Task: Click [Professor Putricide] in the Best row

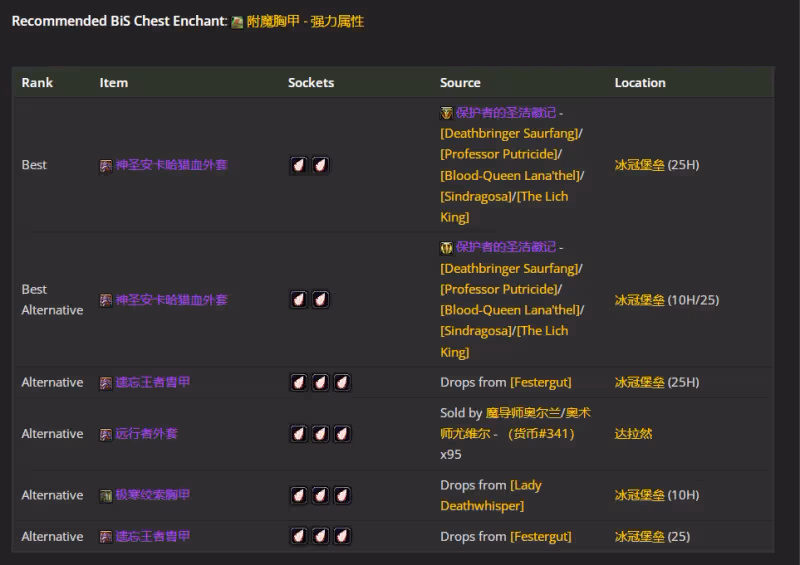Action: coord(499,154)
